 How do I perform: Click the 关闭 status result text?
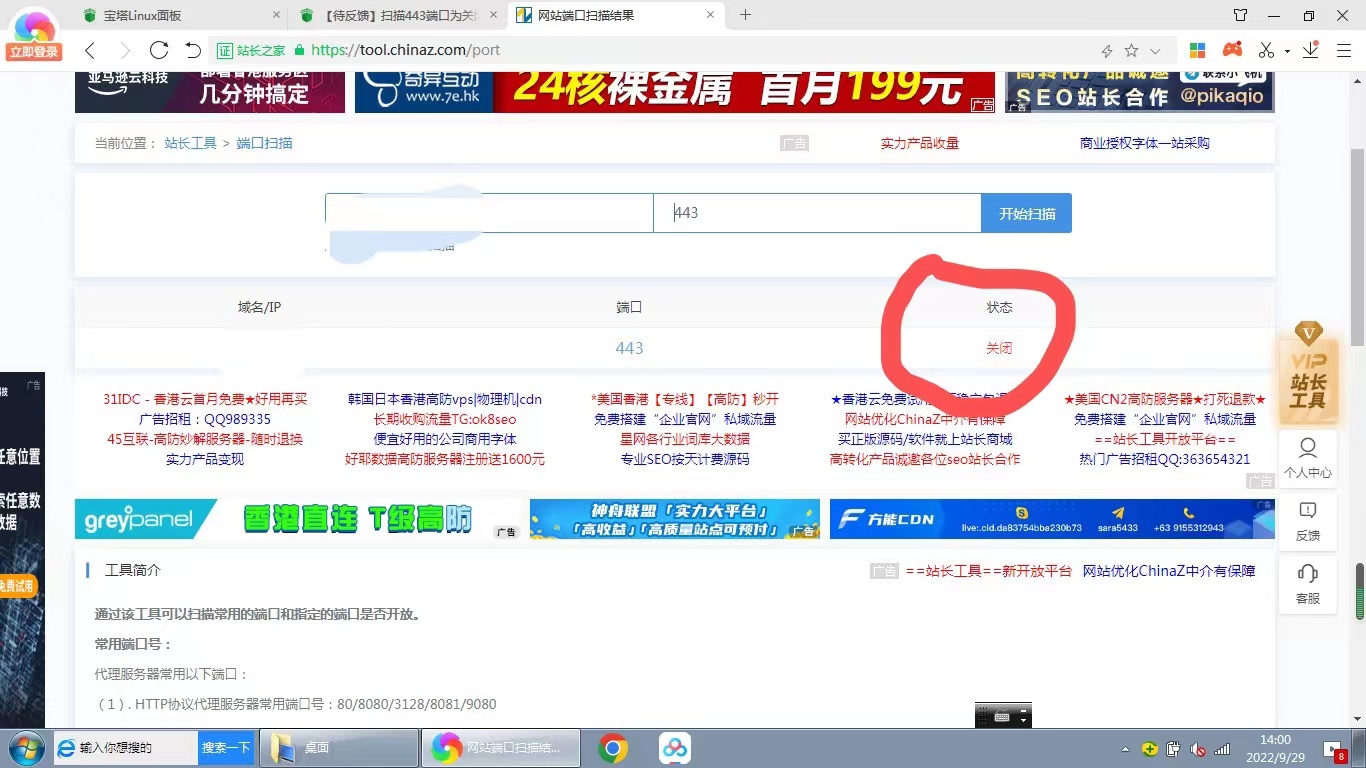[x=999, y=348]
